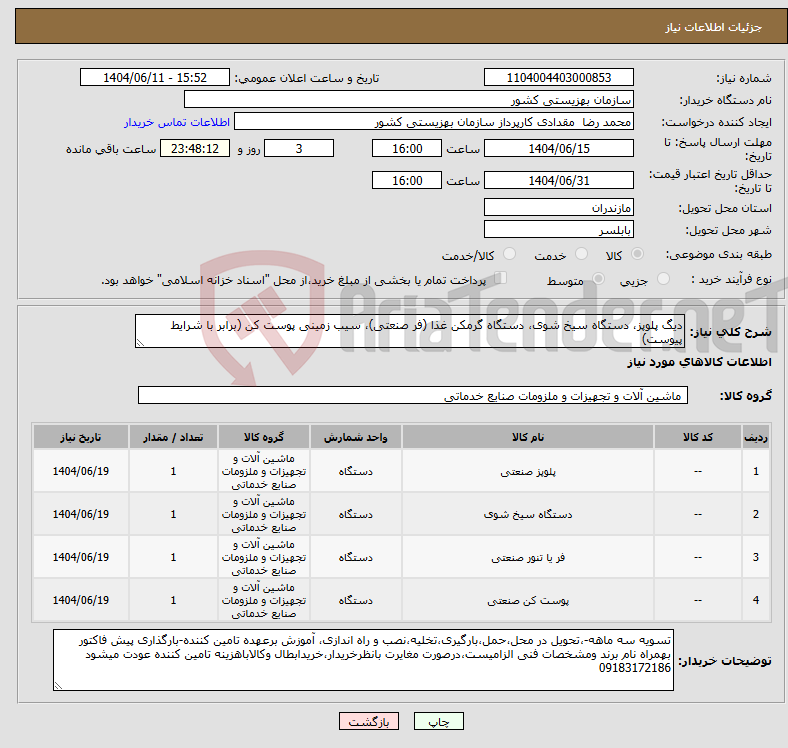Click the پوست کن صنعتی item name
The width and height of the screenshot is (788, 748).
pyautogui.click(x=528, y=600)
